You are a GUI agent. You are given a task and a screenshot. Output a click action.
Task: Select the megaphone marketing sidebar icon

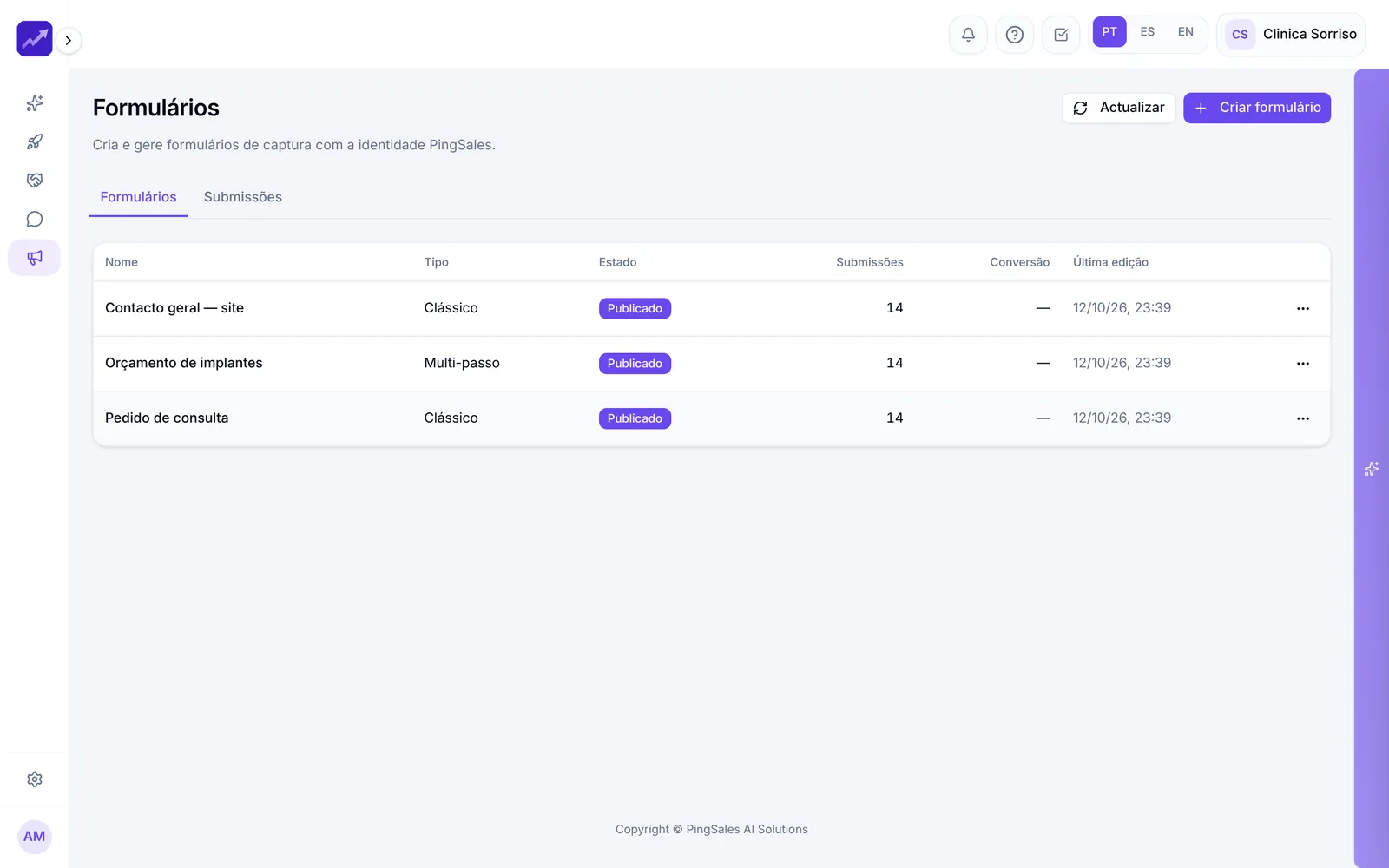(35, 258)
